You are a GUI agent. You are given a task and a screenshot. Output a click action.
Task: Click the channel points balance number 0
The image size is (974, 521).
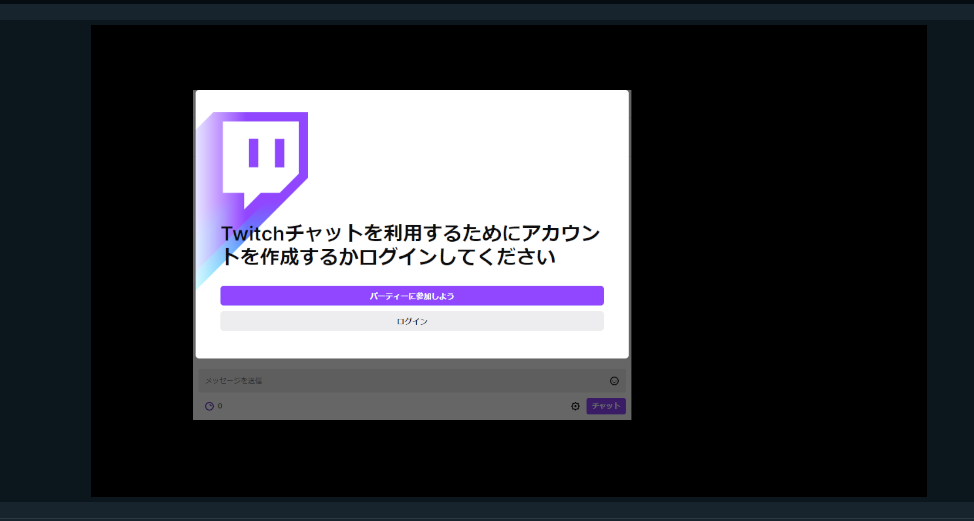[x=220, y=406]
